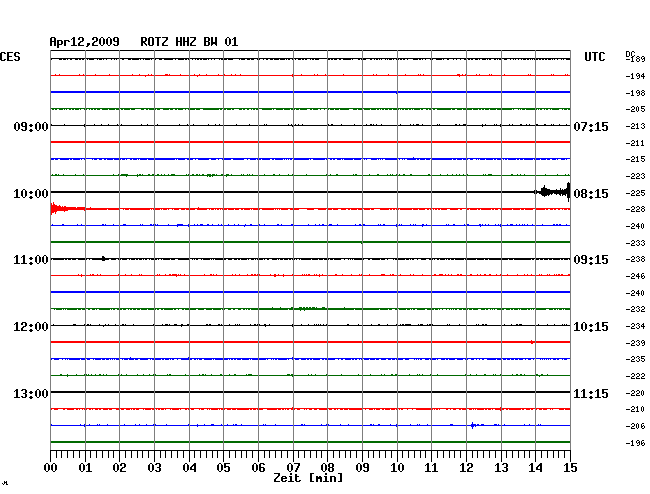The height and width of the screenshot is (494, 650).
Task: Click DC offset value -233
Action: 635,243
